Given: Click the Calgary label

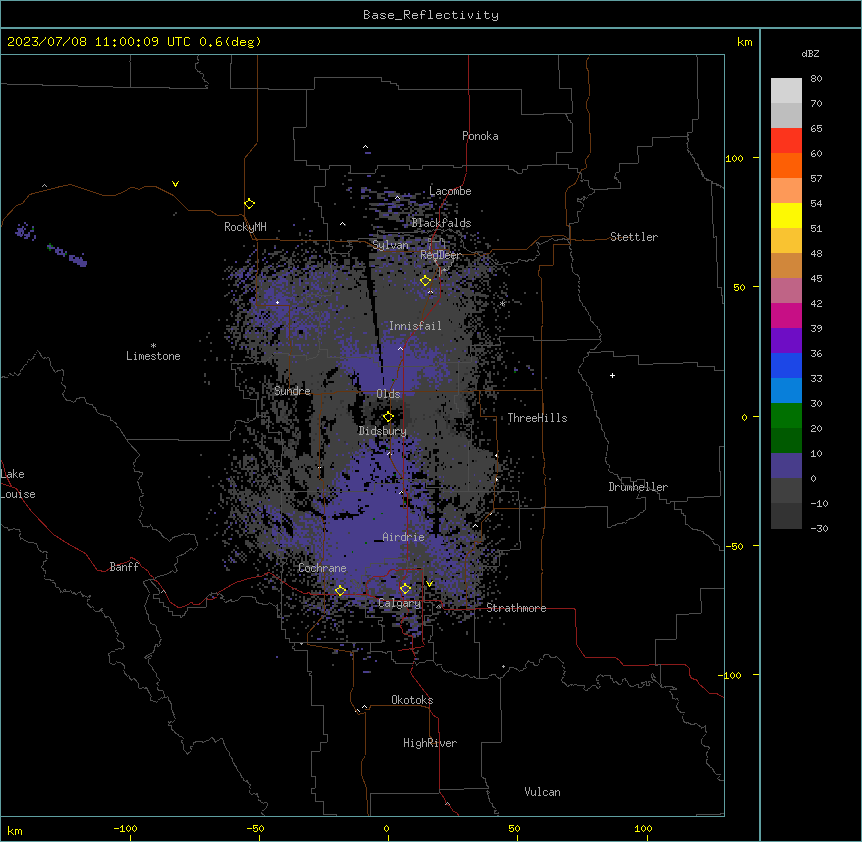Looking at the screenshot, I should pos(399,603).
